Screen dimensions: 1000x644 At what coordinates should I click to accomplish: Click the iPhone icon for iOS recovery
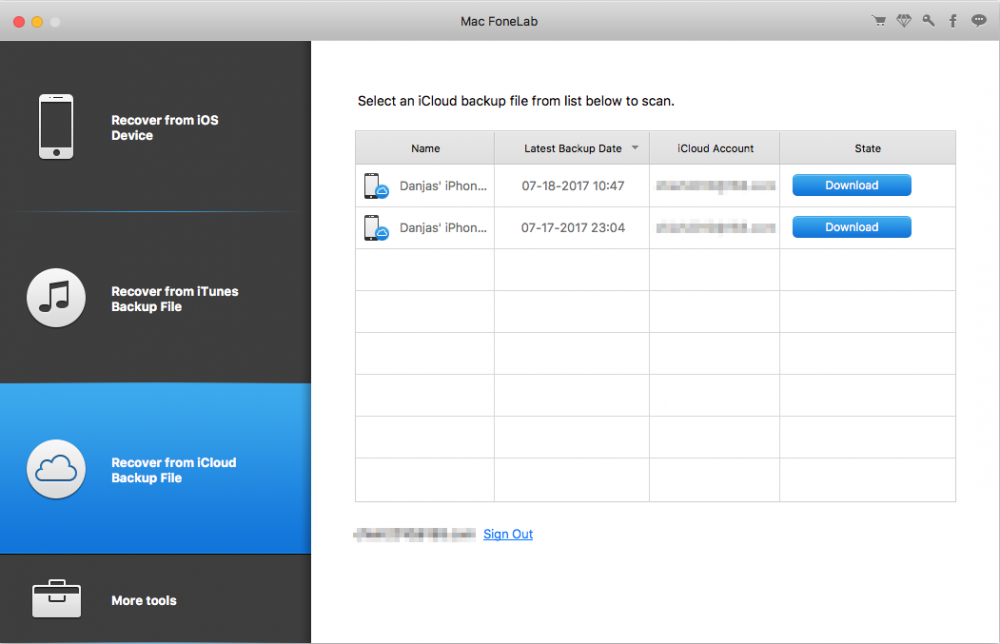[x=56, y=127]
